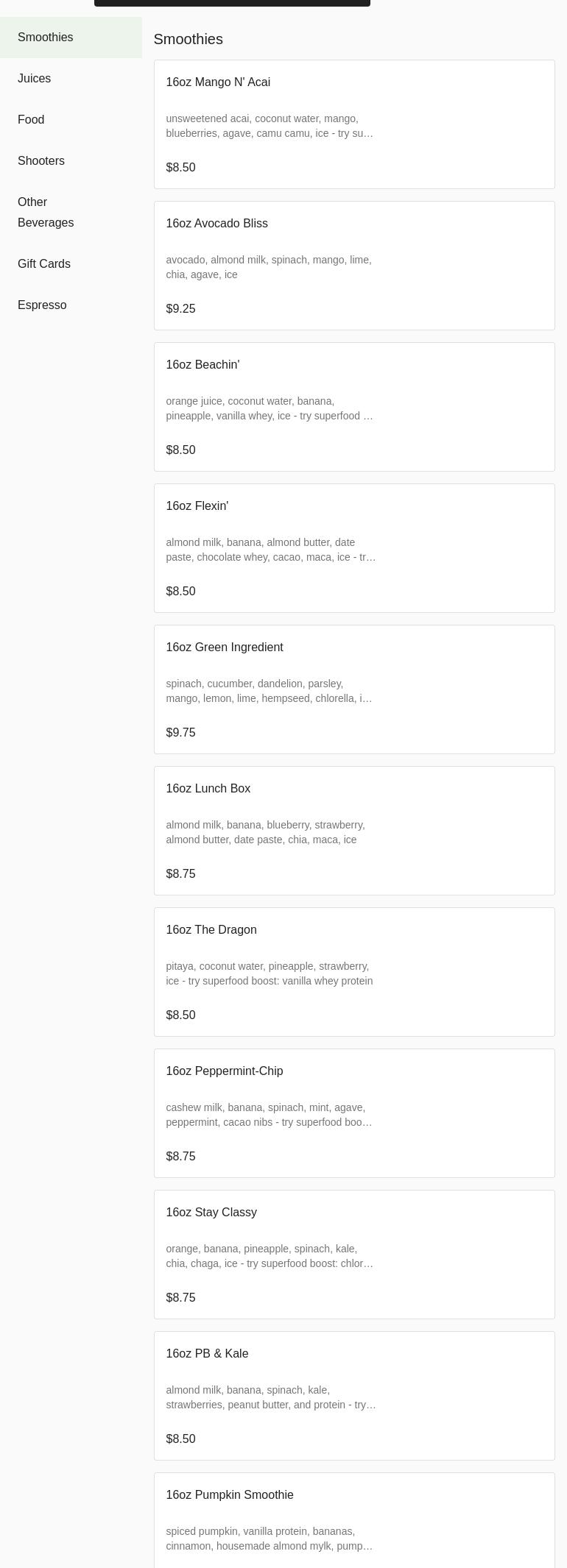Open the 16oz The Dragon item
The width and height of the screenshot is (567, 1568).
(x=353, y=972)
